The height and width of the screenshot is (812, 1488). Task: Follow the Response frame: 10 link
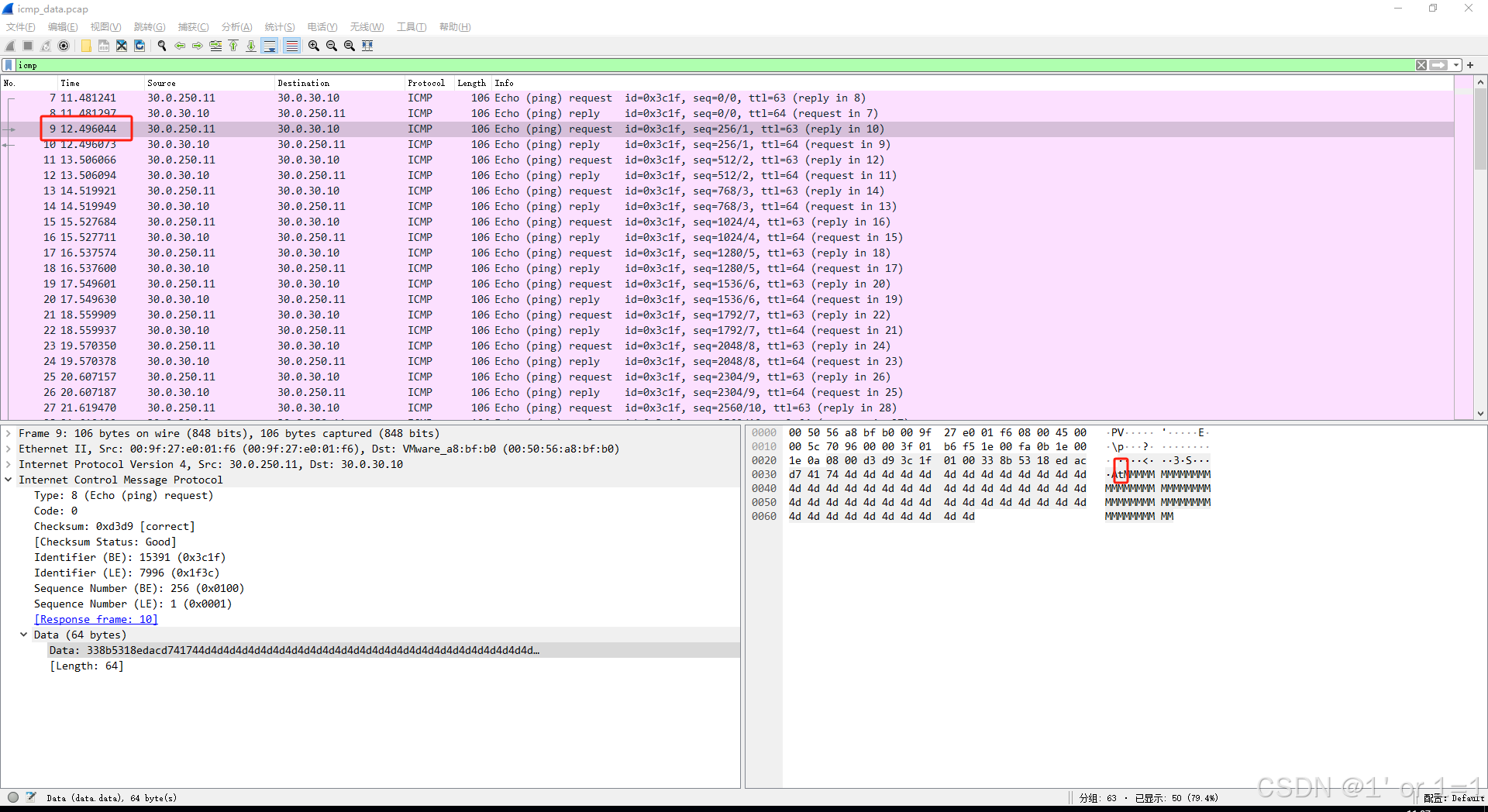click(95, 619)
